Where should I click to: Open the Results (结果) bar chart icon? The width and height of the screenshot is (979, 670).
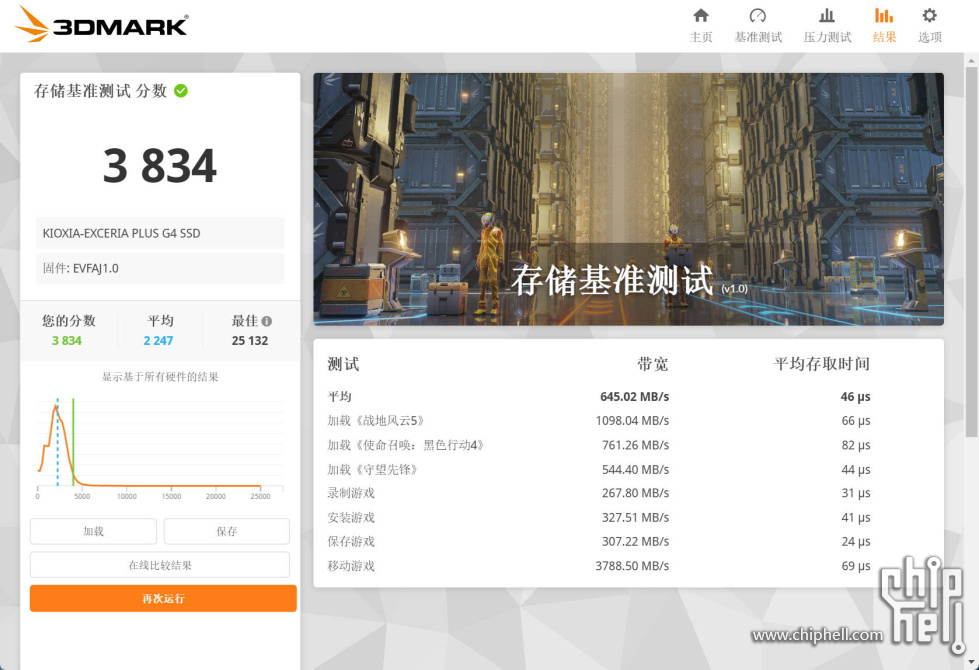[884, 16]
